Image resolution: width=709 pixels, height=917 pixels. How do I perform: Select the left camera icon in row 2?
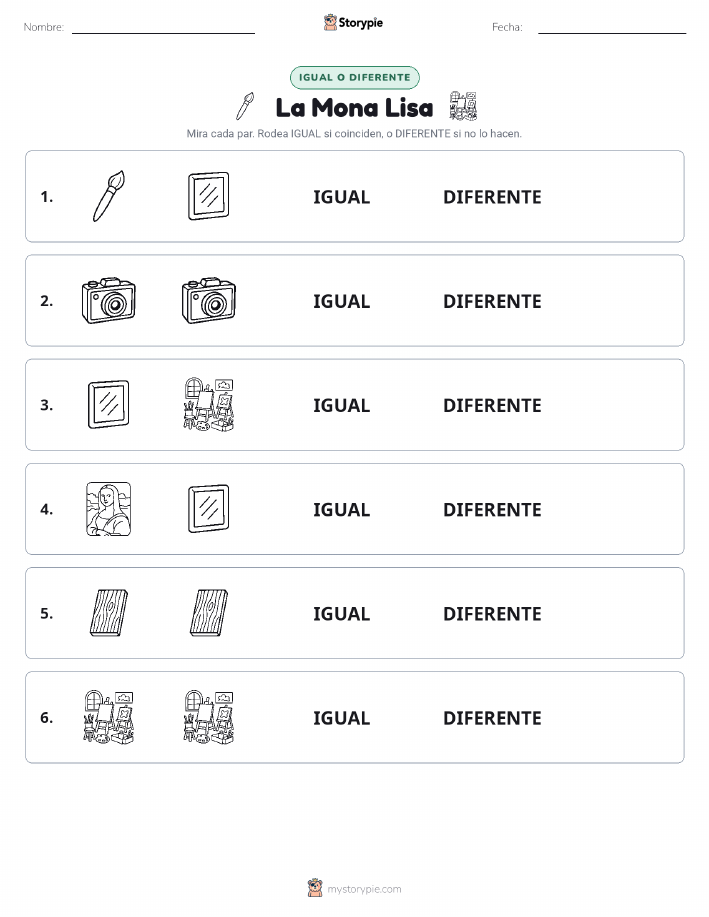(x=109, y=301)
